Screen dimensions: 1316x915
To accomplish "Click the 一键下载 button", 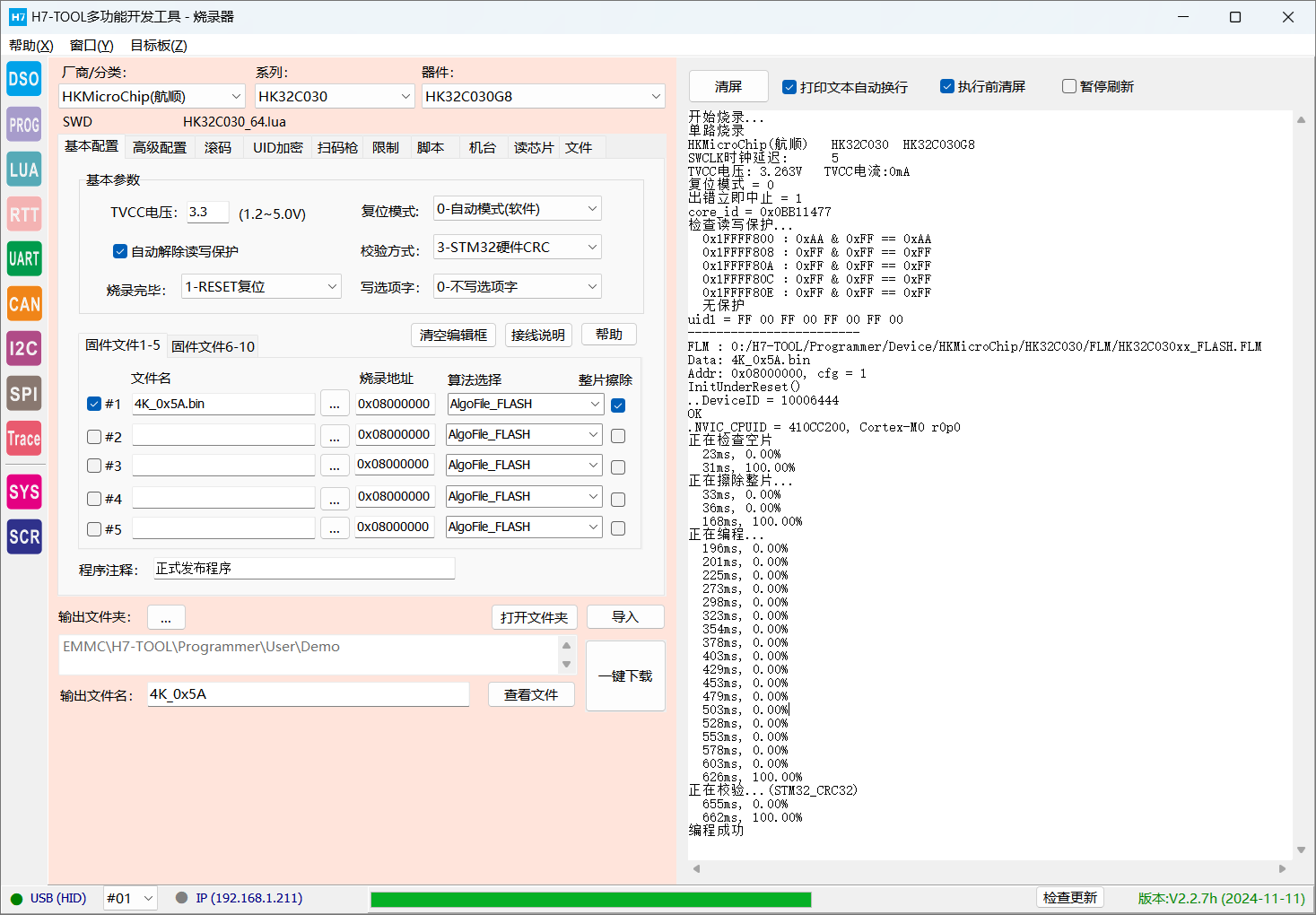I will coord(625,675).
